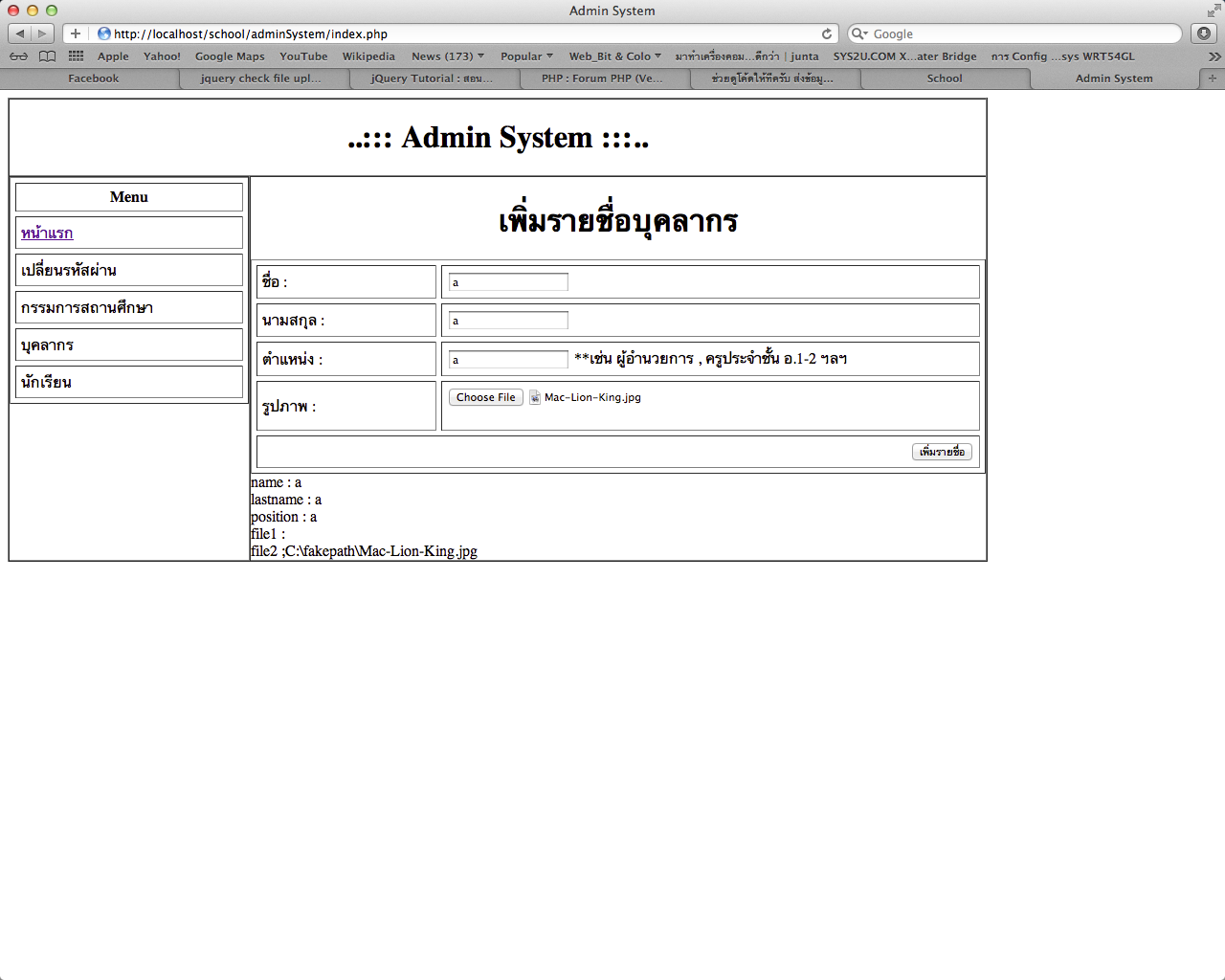Switch to the jQuery Tutorial tab
Image resolution: width=1225 pixels, height=980 pixels.
pos(432,78)
